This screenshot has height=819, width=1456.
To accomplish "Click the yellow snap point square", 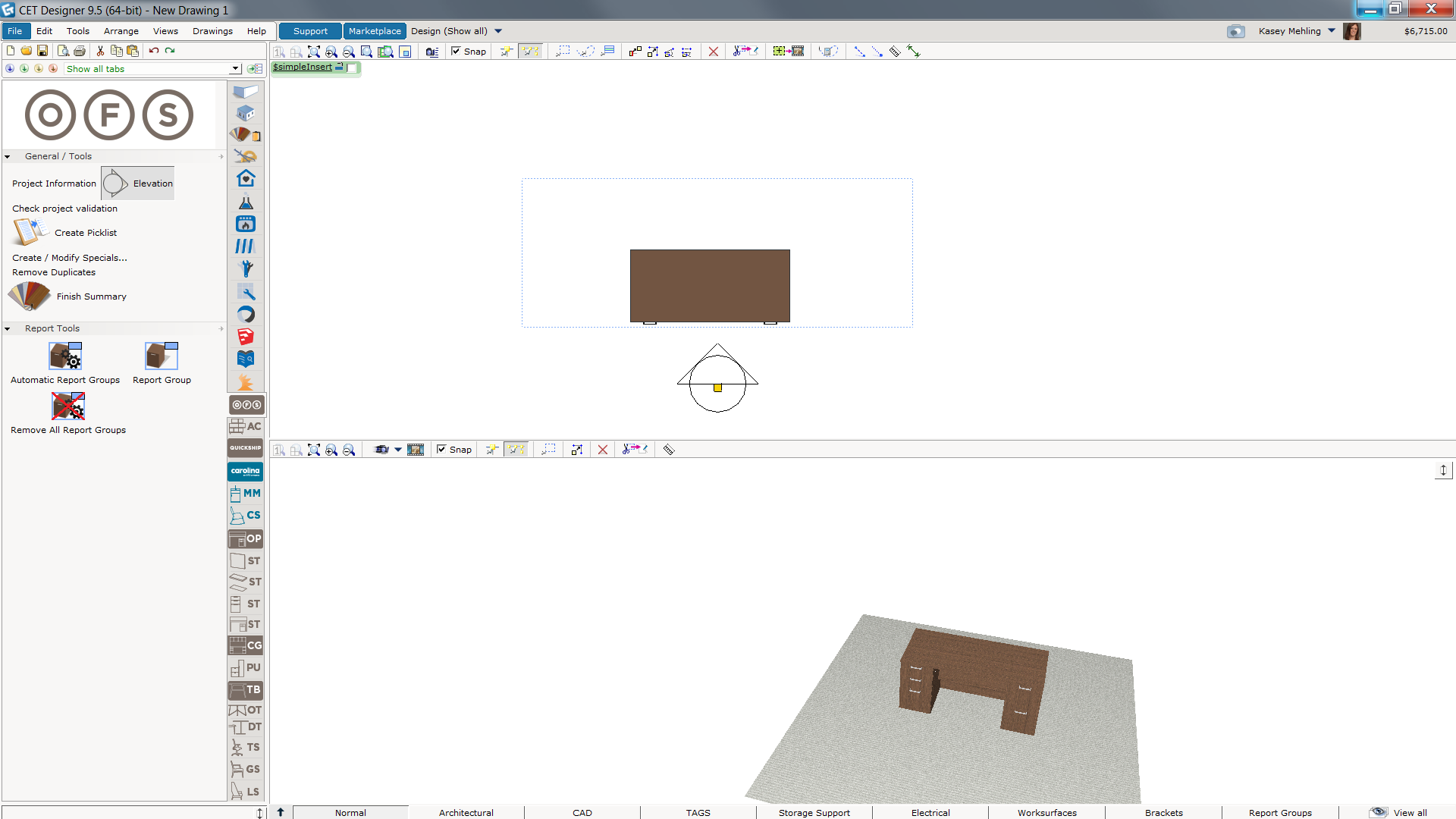I will point(717,388).
